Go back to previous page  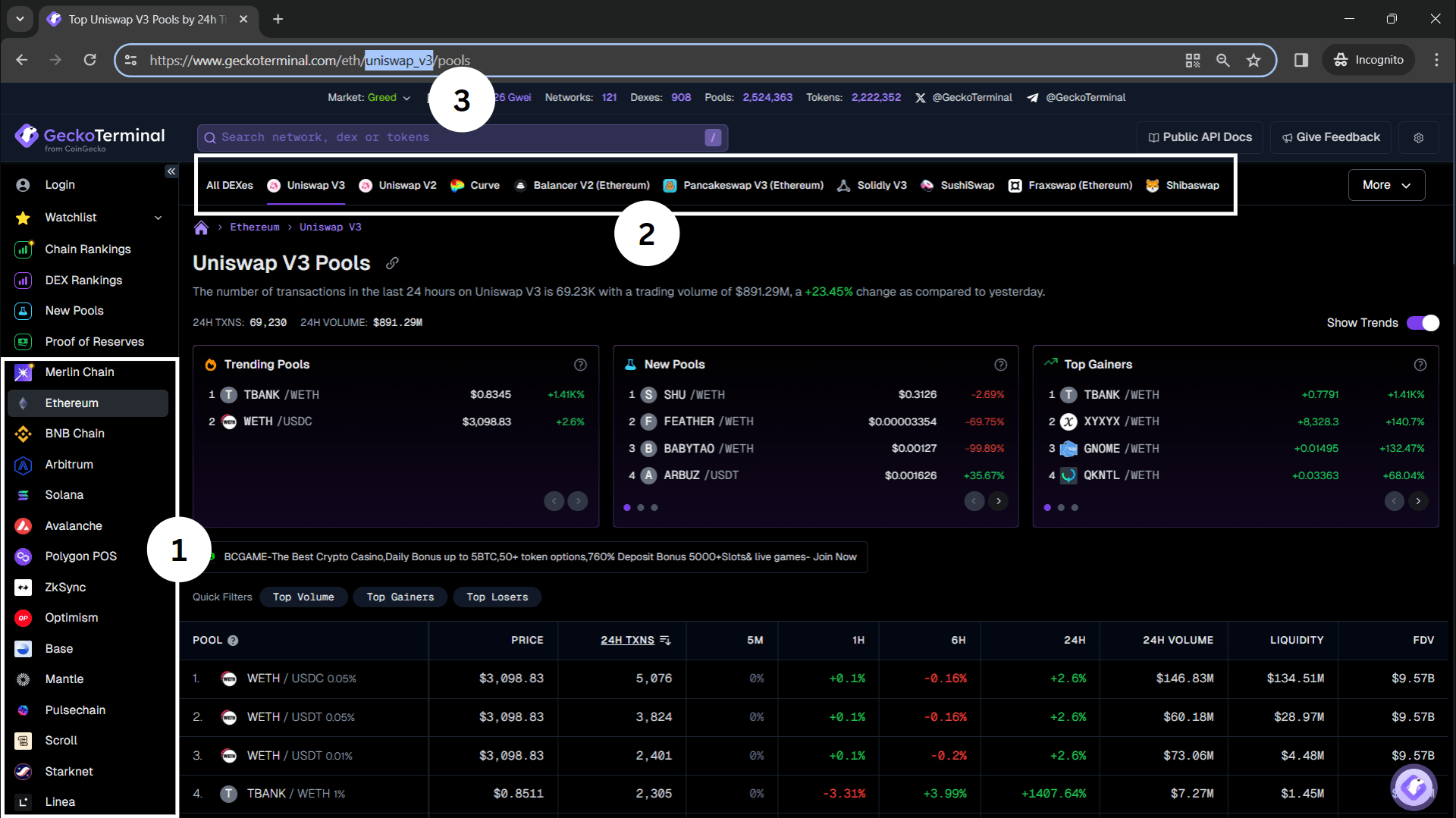coord(21,60)
